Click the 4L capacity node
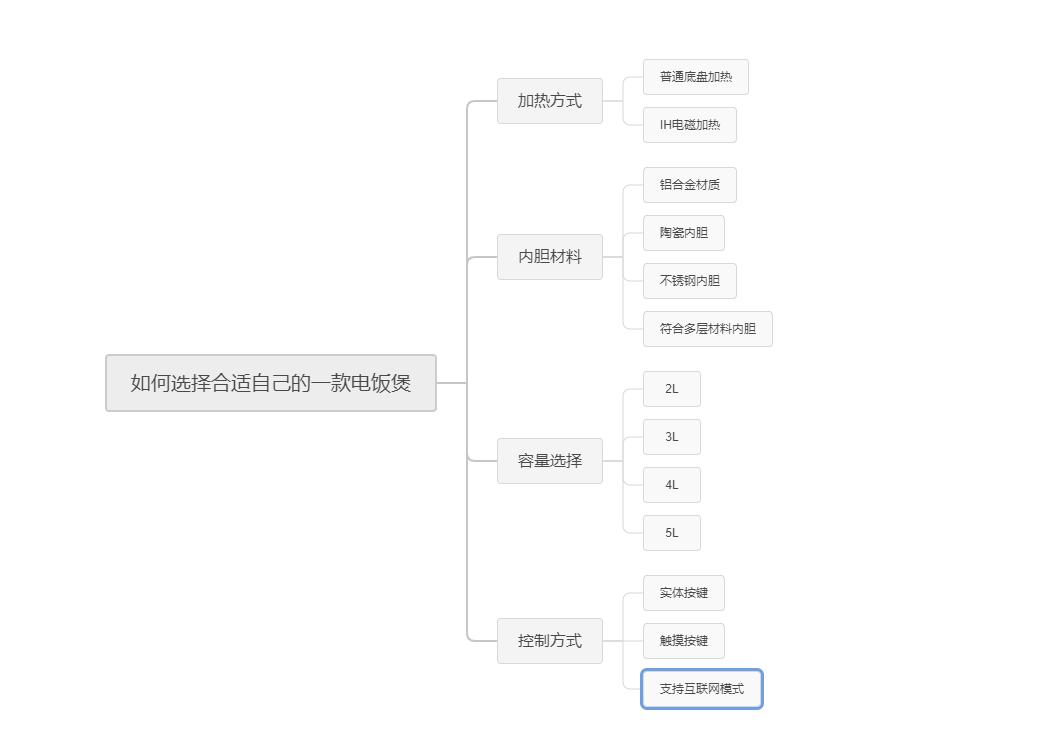1046x747 pixels. click(x=671, y=485)
